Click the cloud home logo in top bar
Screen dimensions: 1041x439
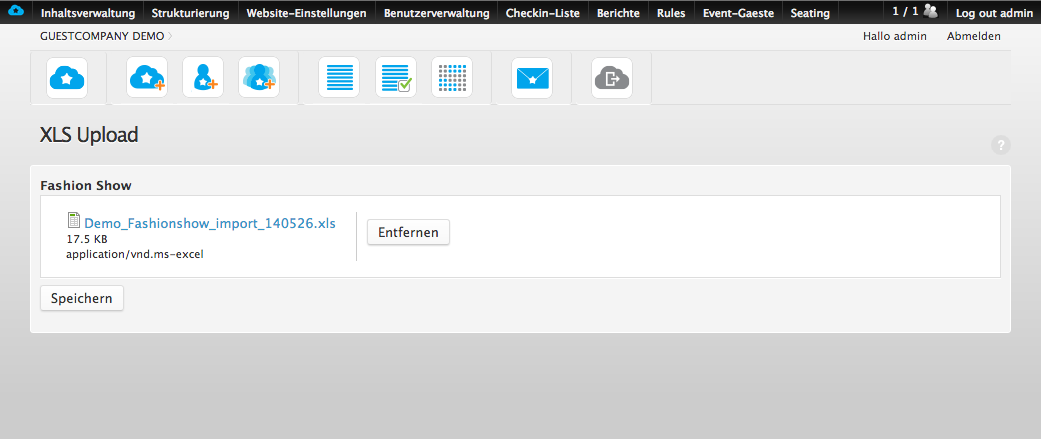coord(15,11)
